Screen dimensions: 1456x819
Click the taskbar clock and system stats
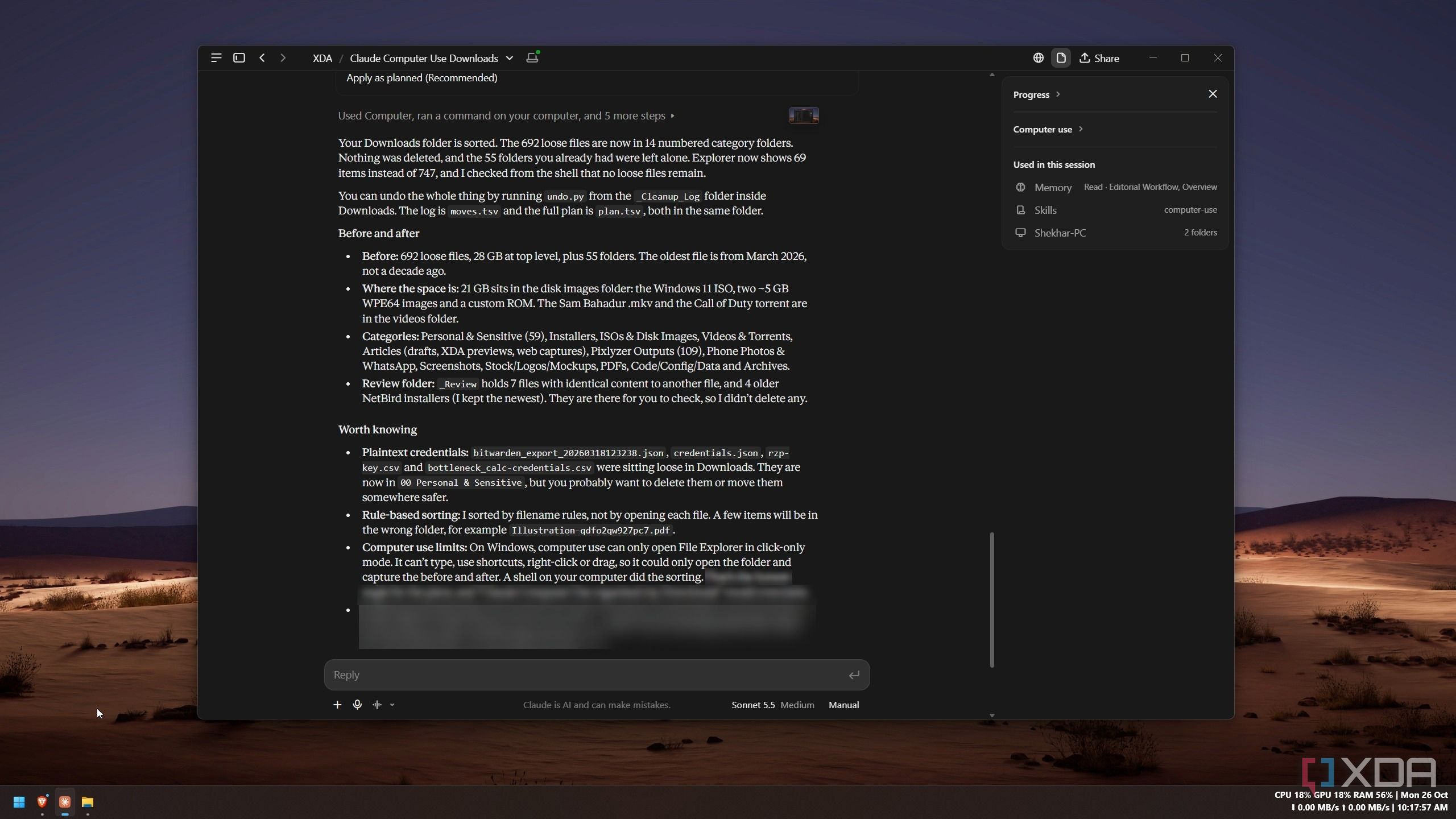pyautogui.click(x=1361, y=801)
